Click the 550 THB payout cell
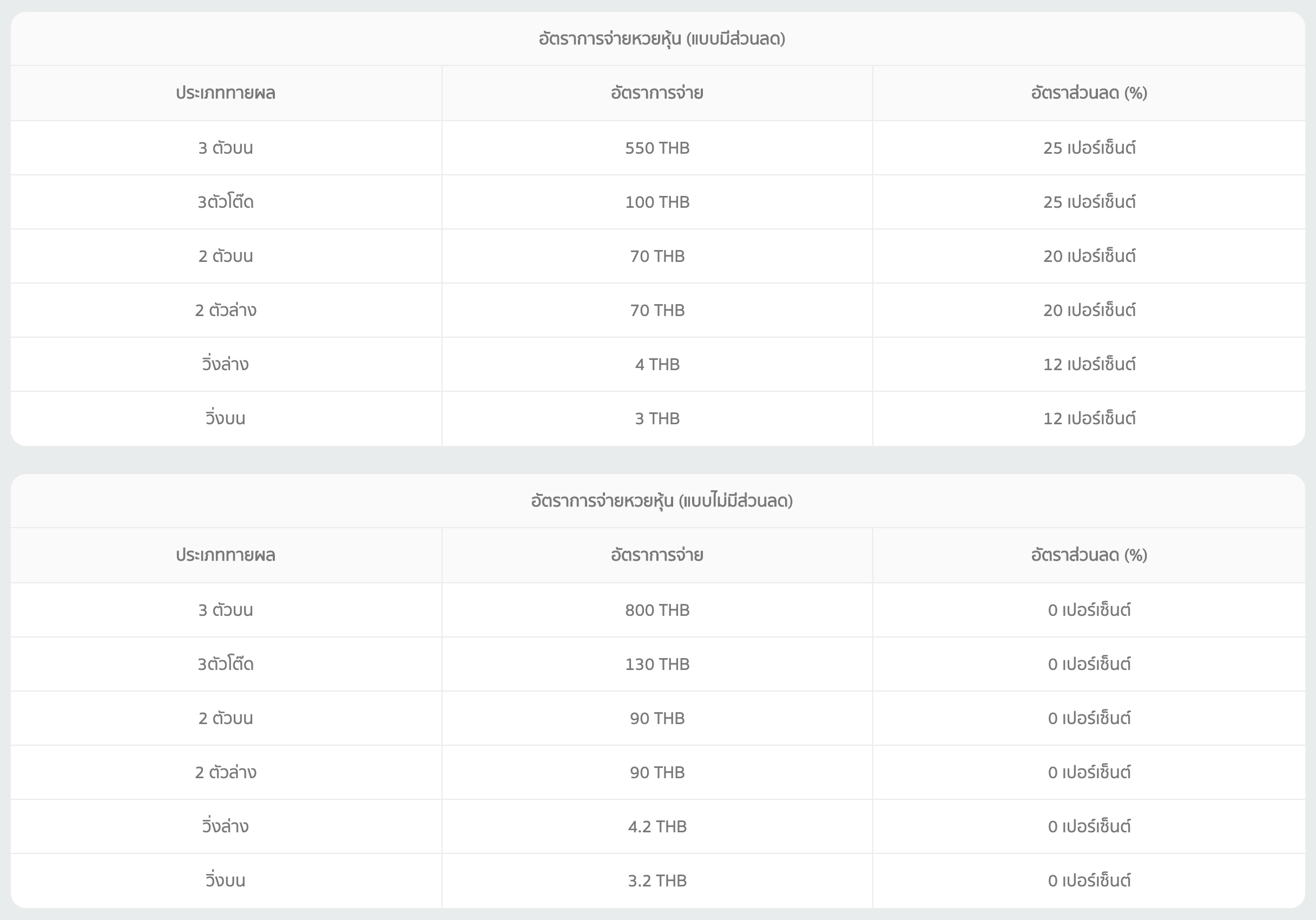Screen dimensions: 1316x920 [x=657, y=148]
